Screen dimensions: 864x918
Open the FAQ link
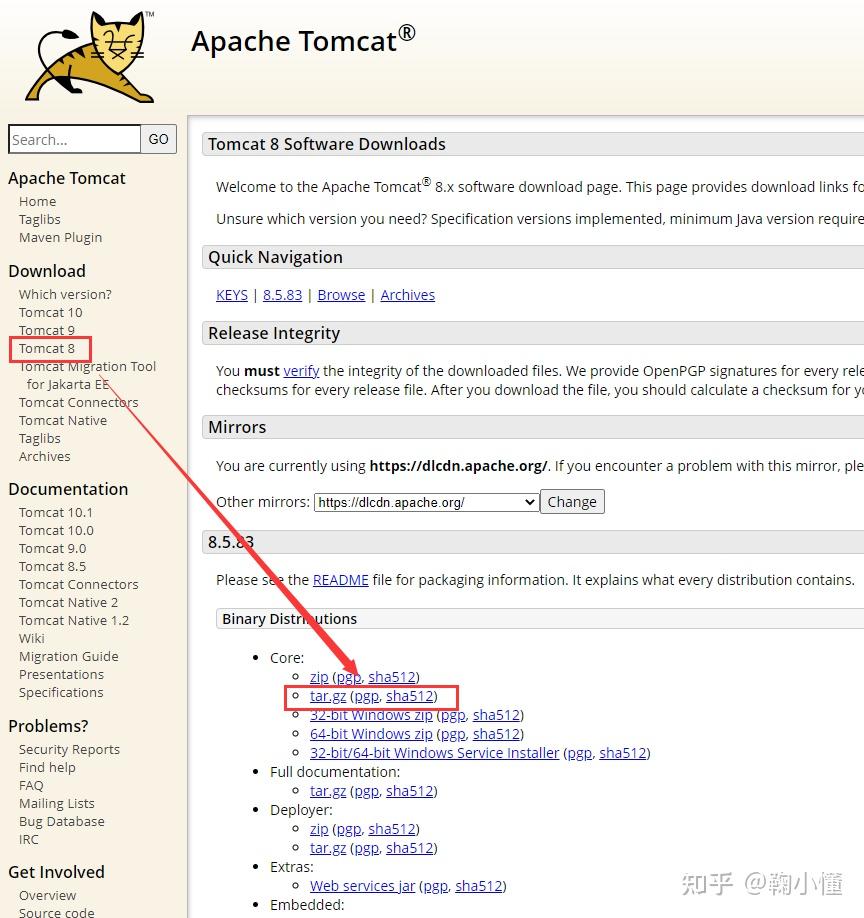point(31,786)
